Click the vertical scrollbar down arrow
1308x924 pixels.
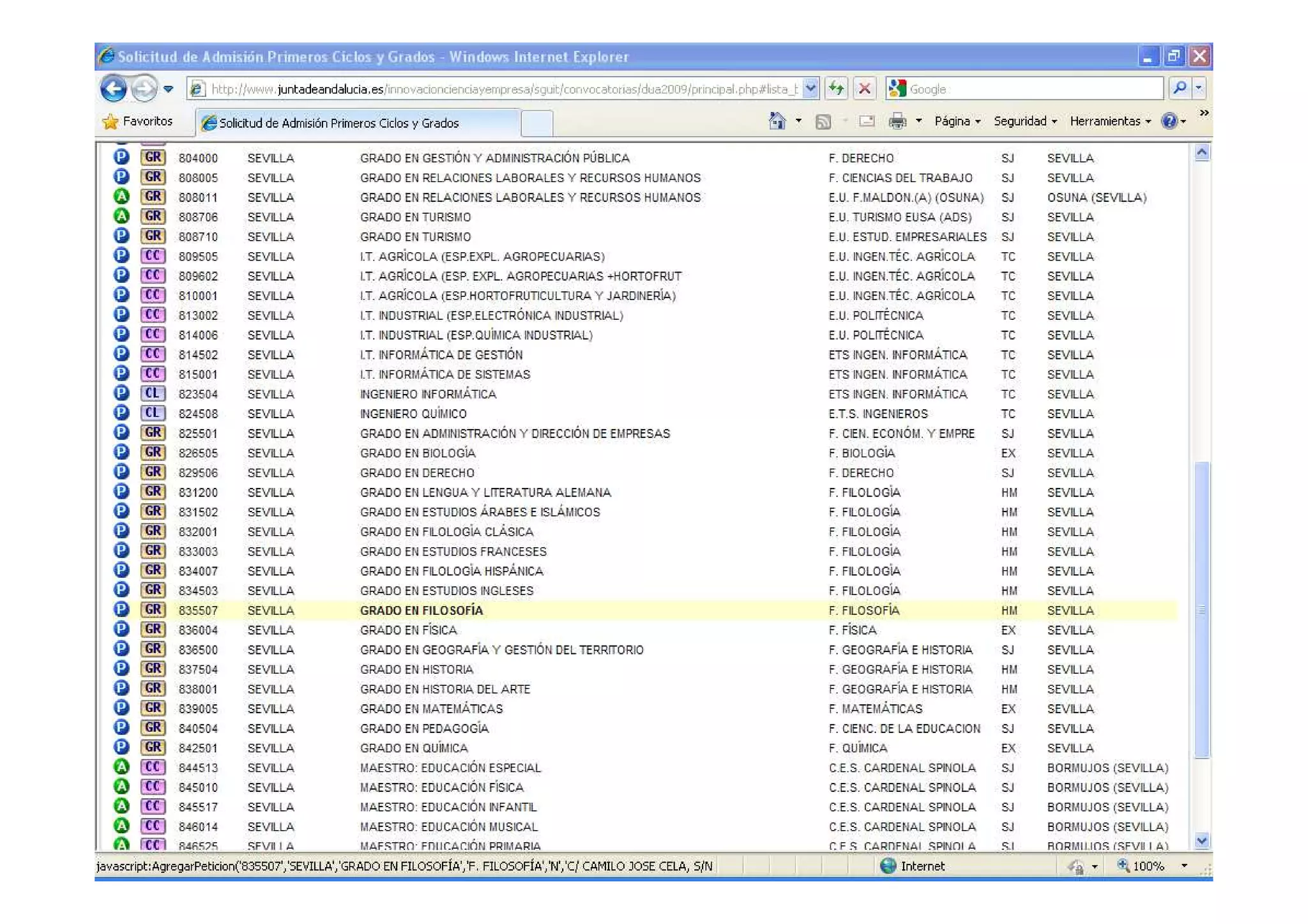[1201, 841]
